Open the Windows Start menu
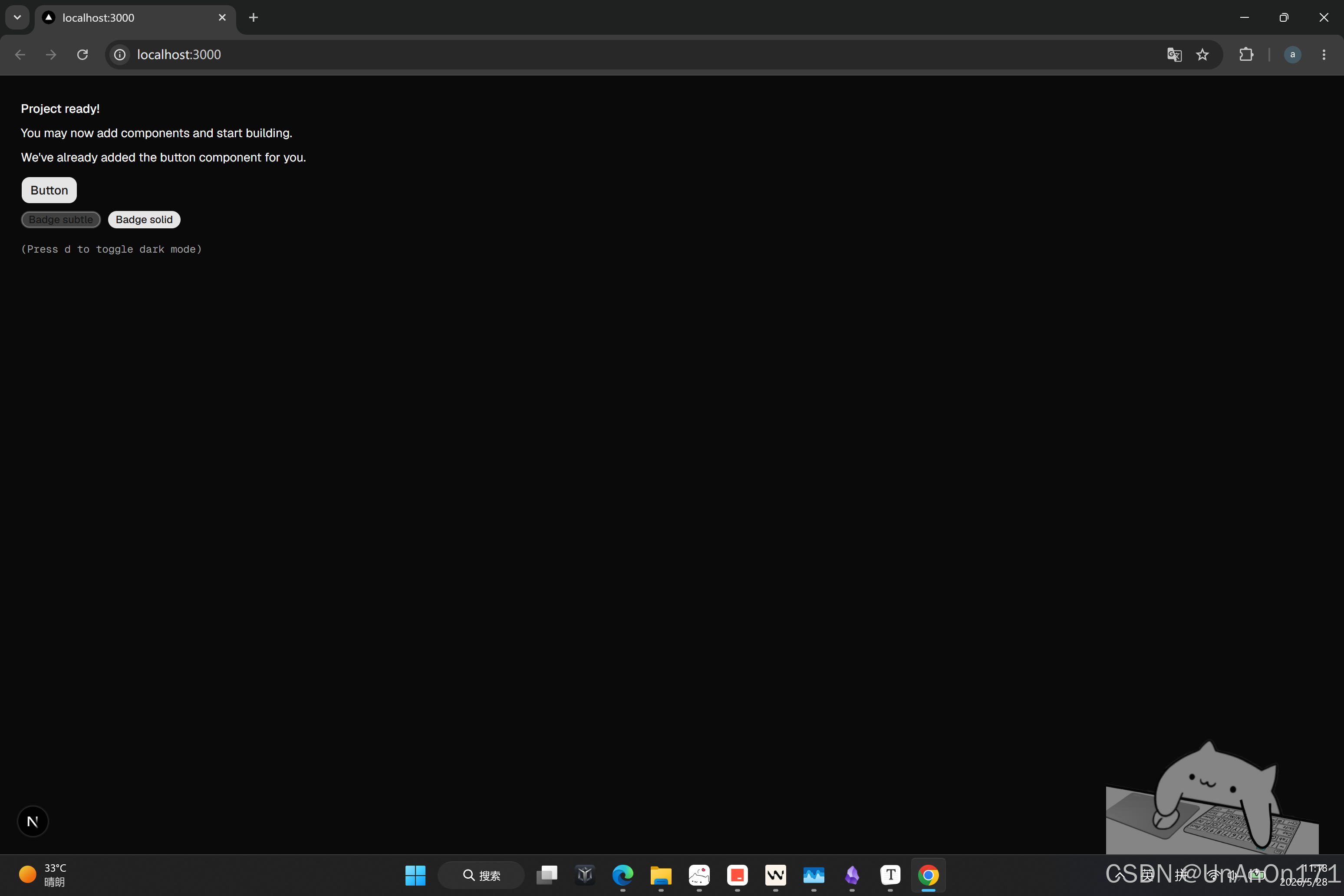 point(415,875)
